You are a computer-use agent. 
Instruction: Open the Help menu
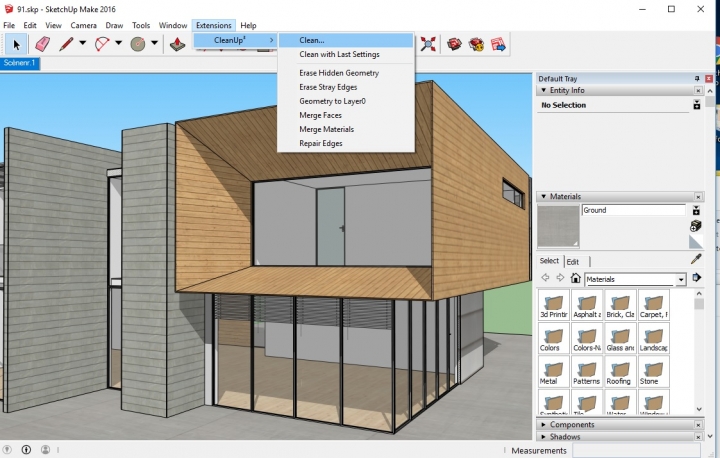coord(248,25)
